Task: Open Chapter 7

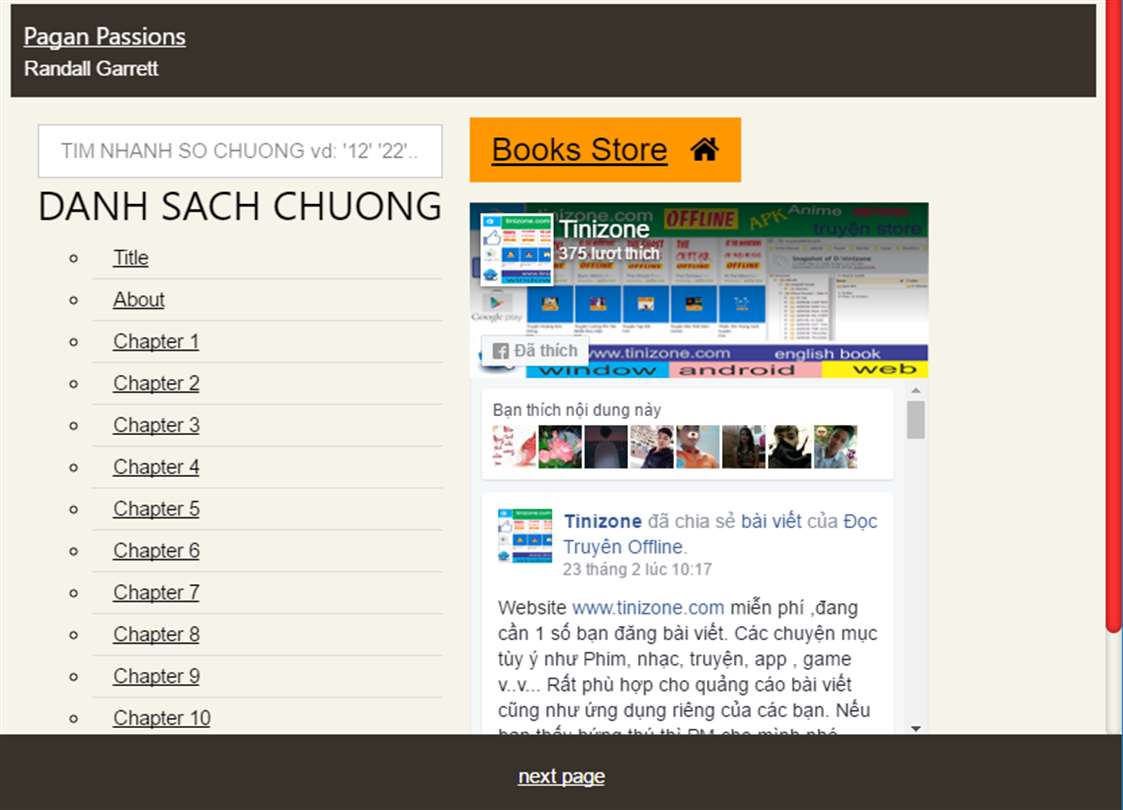Action: coord(156,592)
